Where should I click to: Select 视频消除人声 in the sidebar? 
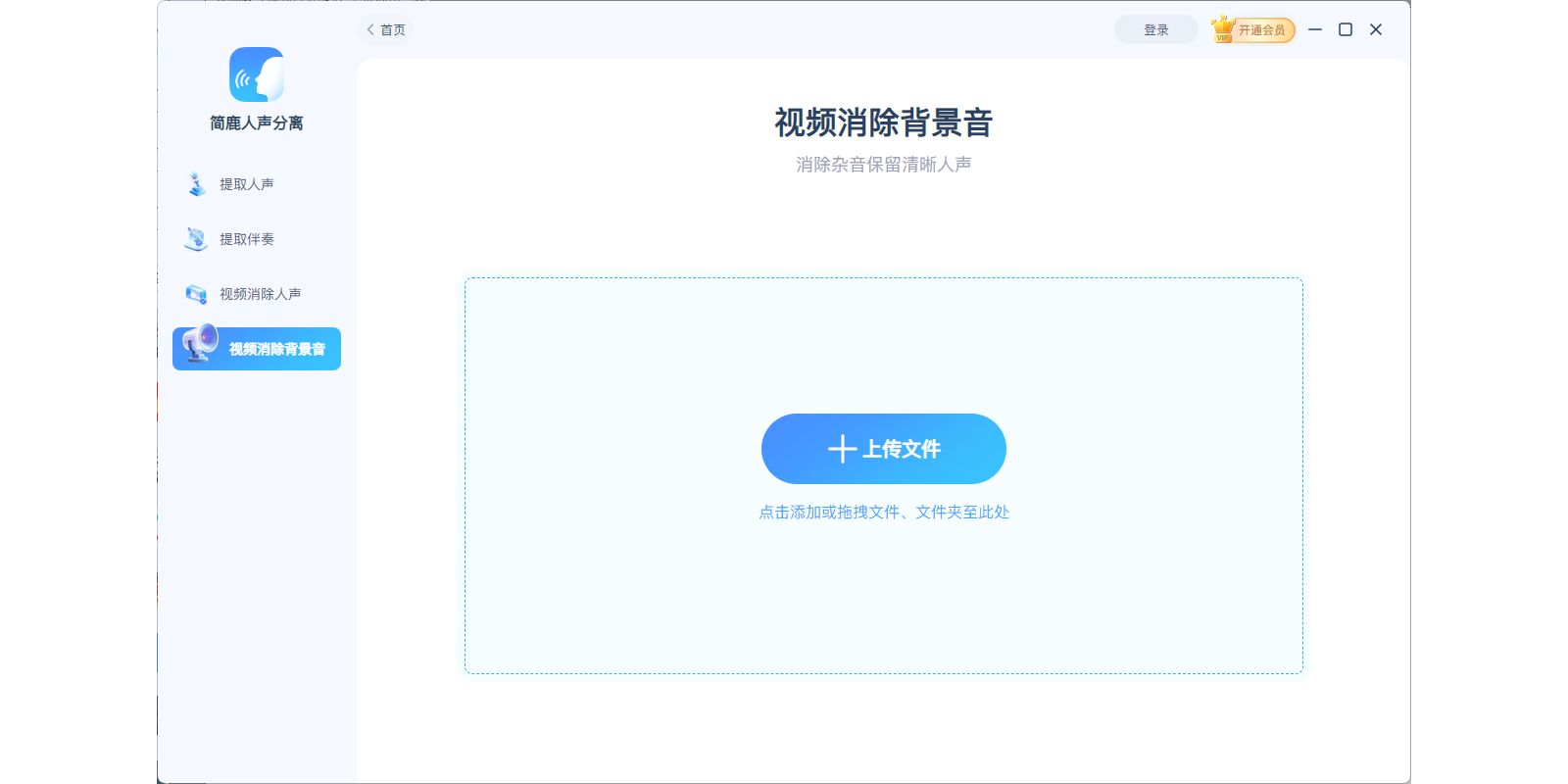point(260,294)
